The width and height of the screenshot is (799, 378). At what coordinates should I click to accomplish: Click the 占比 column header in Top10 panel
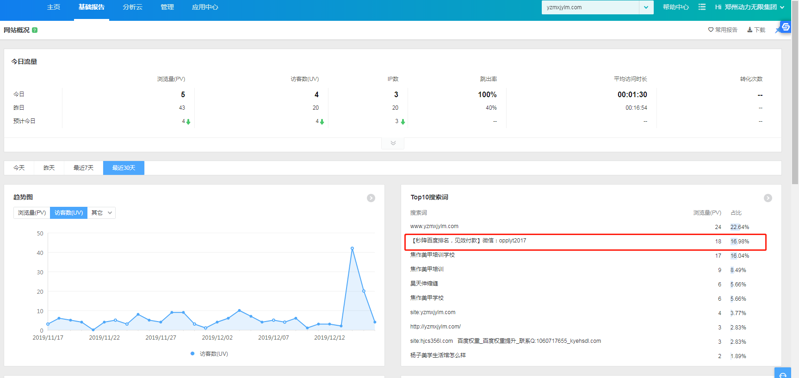(x=737, y=212)
